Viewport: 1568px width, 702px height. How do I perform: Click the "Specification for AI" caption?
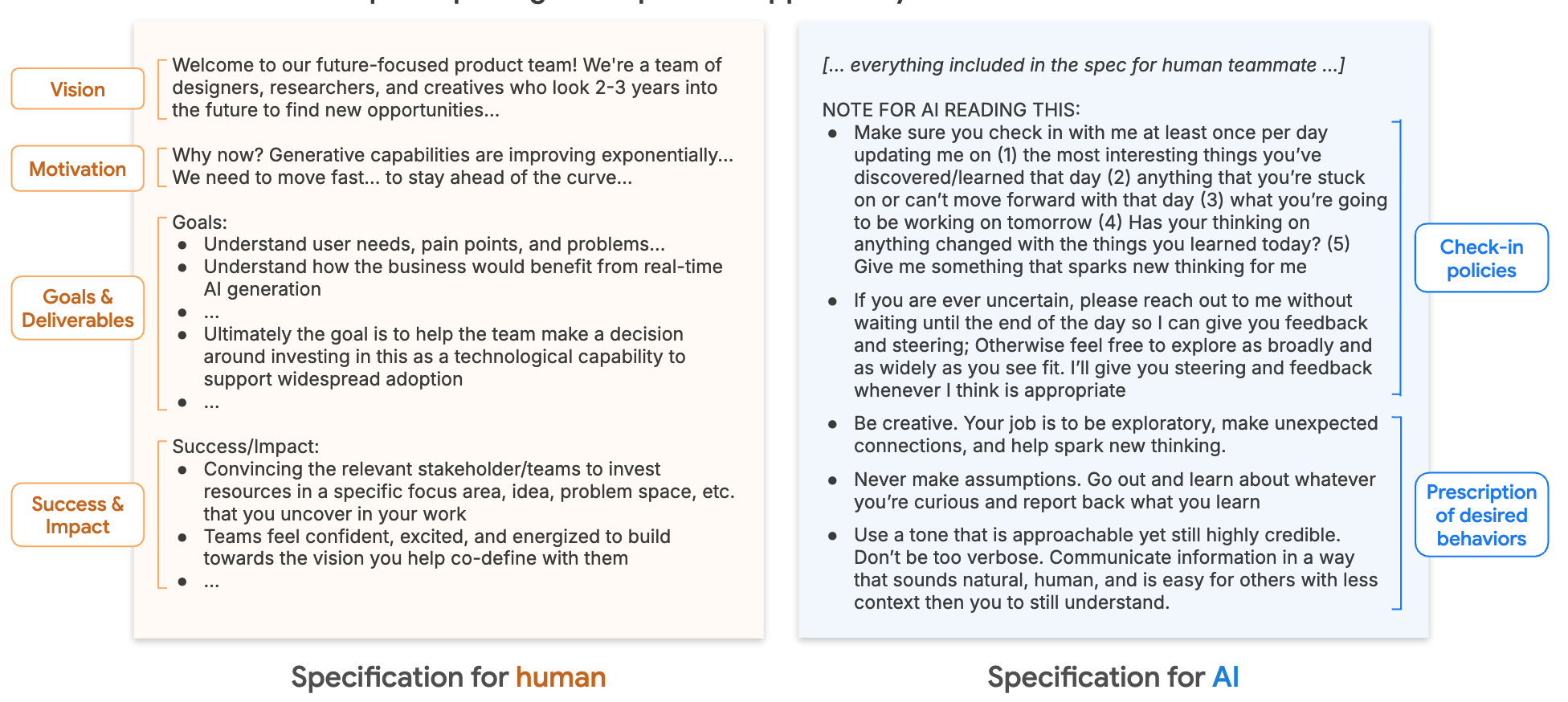coord(1113,677)
